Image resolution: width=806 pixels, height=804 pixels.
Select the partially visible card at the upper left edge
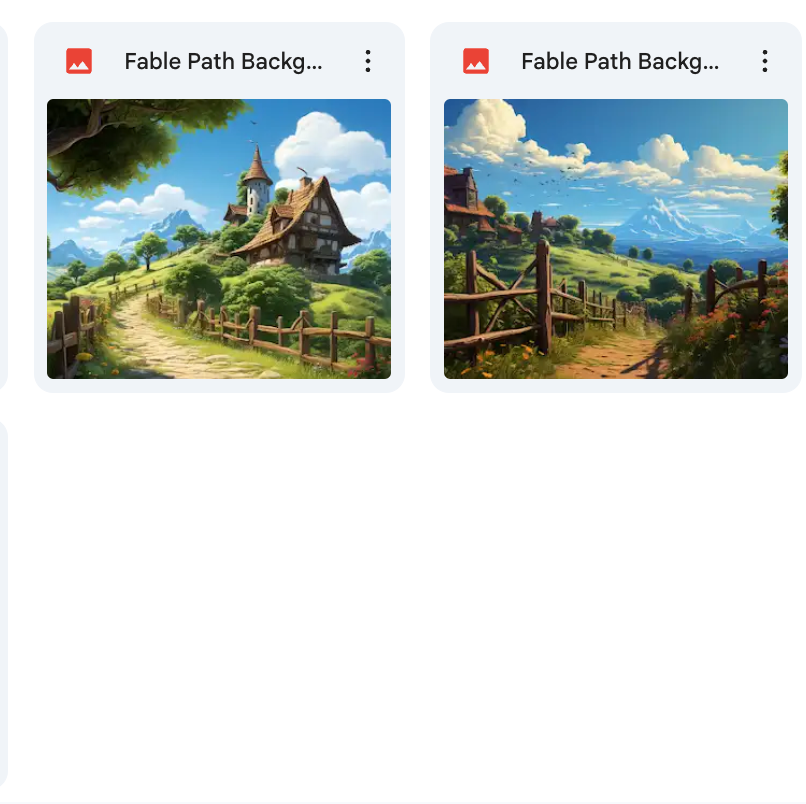pos(3,208)
